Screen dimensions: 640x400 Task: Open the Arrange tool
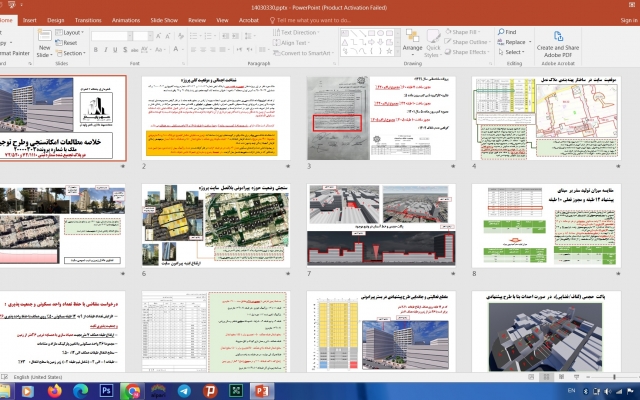[x=412, y=43]
